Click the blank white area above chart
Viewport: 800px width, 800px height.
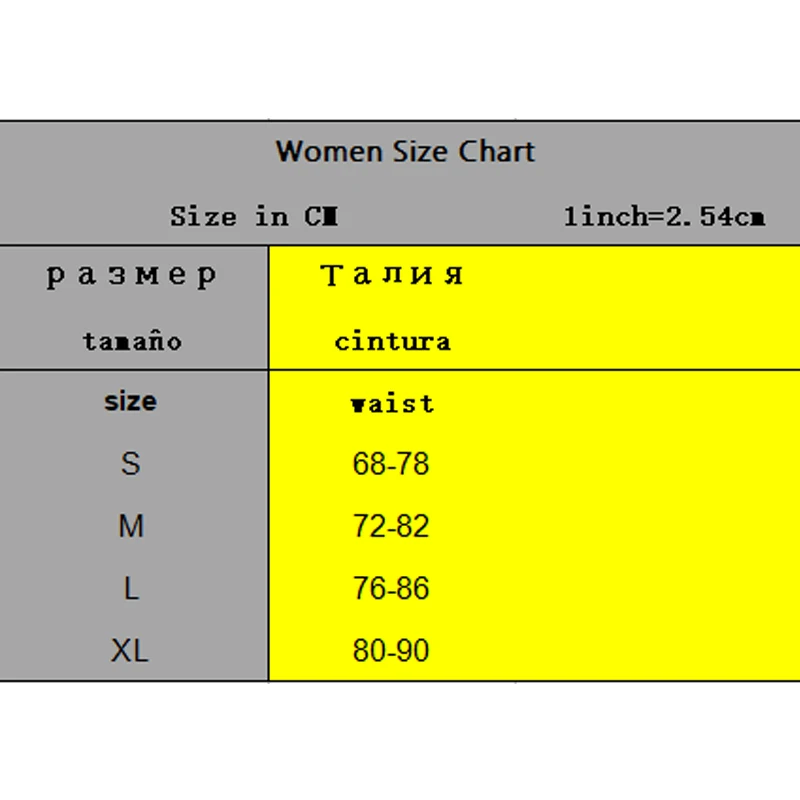click(400, 60)
